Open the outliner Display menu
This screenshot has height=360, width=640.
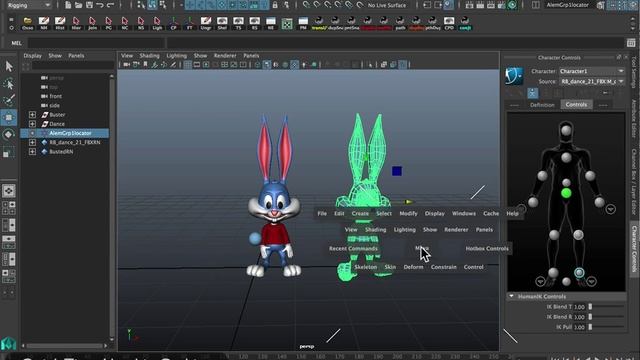[33, 56]
